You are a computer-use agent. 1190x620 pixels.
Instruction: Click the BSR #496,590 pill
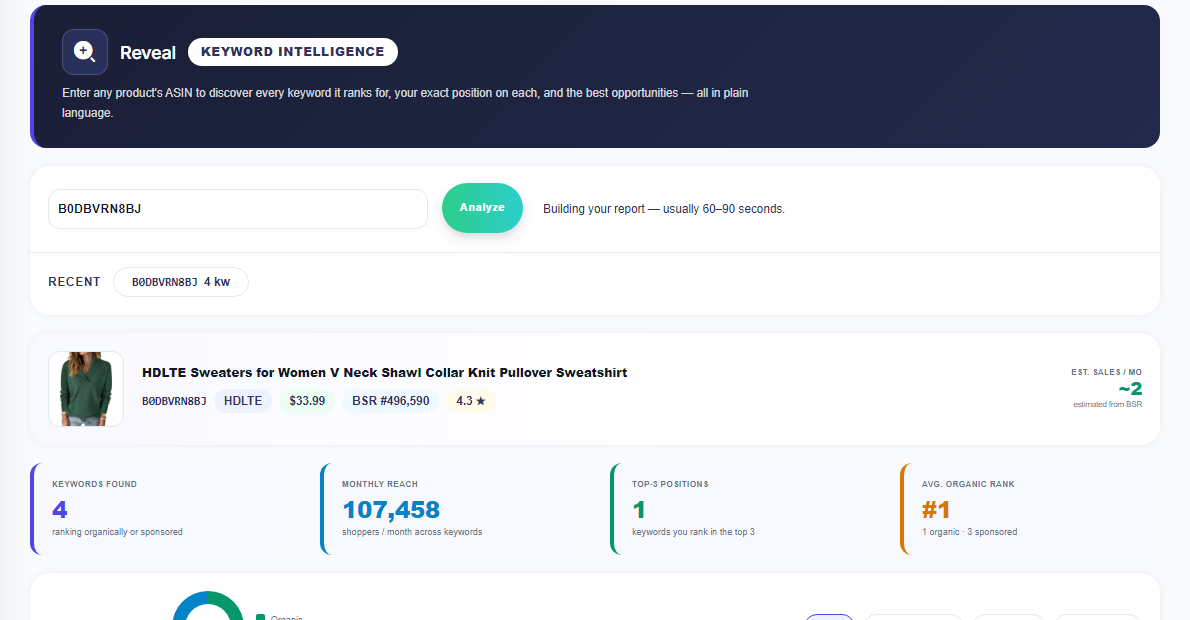pyautogui.click(x=390, y=401)
